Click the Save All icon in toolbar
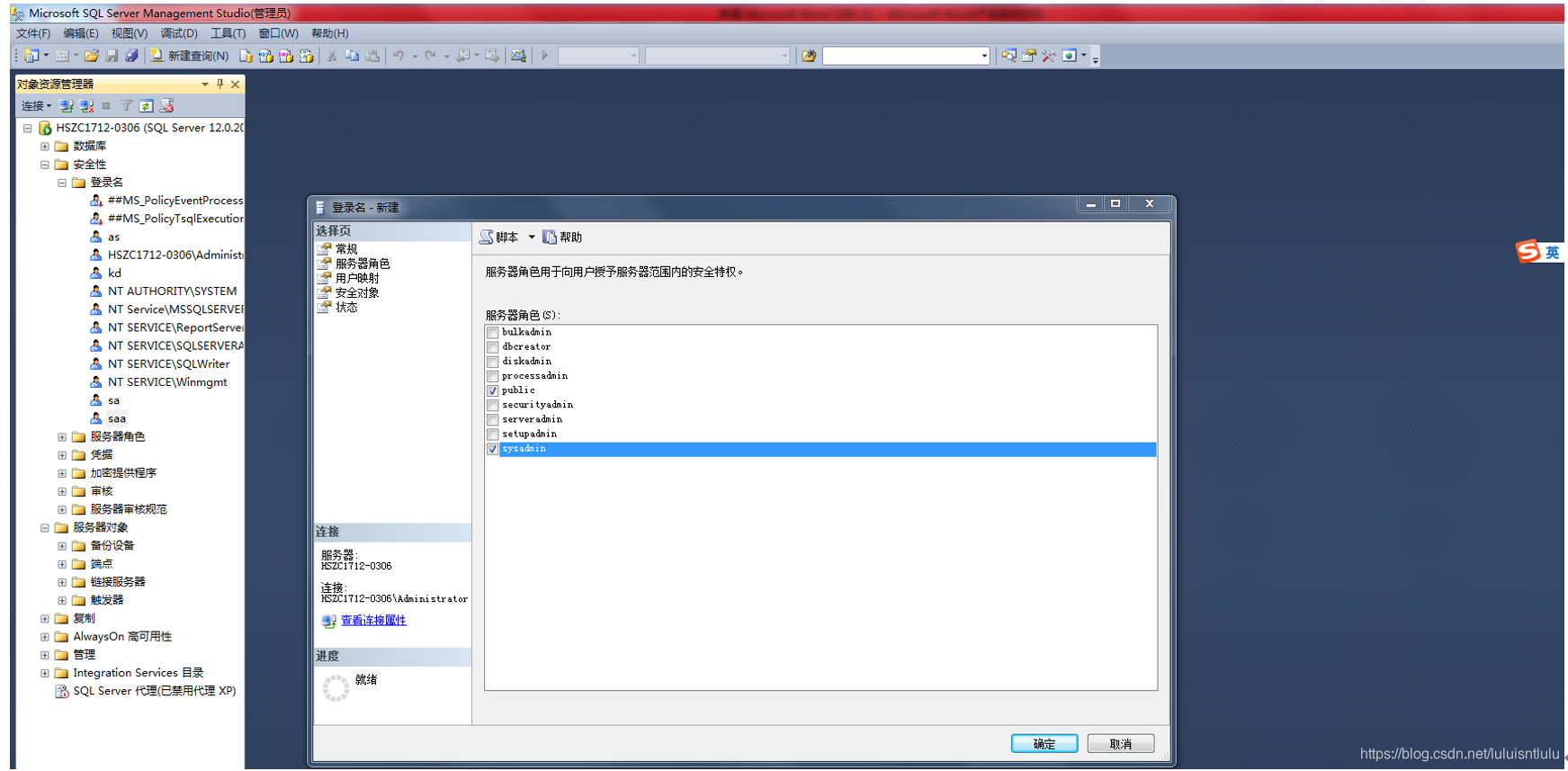The image size is (1568, 771). [131, 56]
